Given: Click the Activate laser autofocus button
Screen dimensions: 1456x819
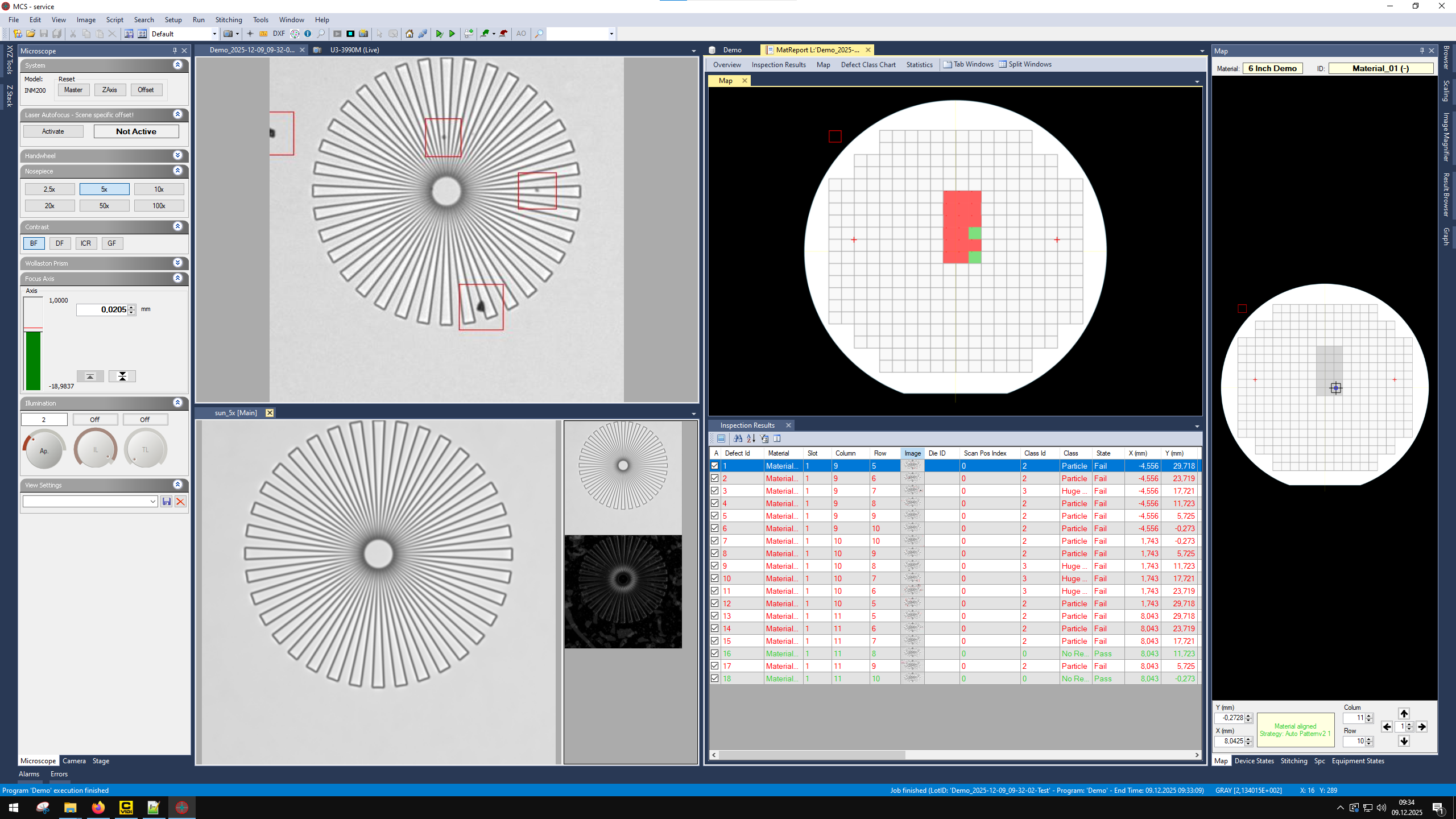Looking at the screenshot, I should click(53, 131).
